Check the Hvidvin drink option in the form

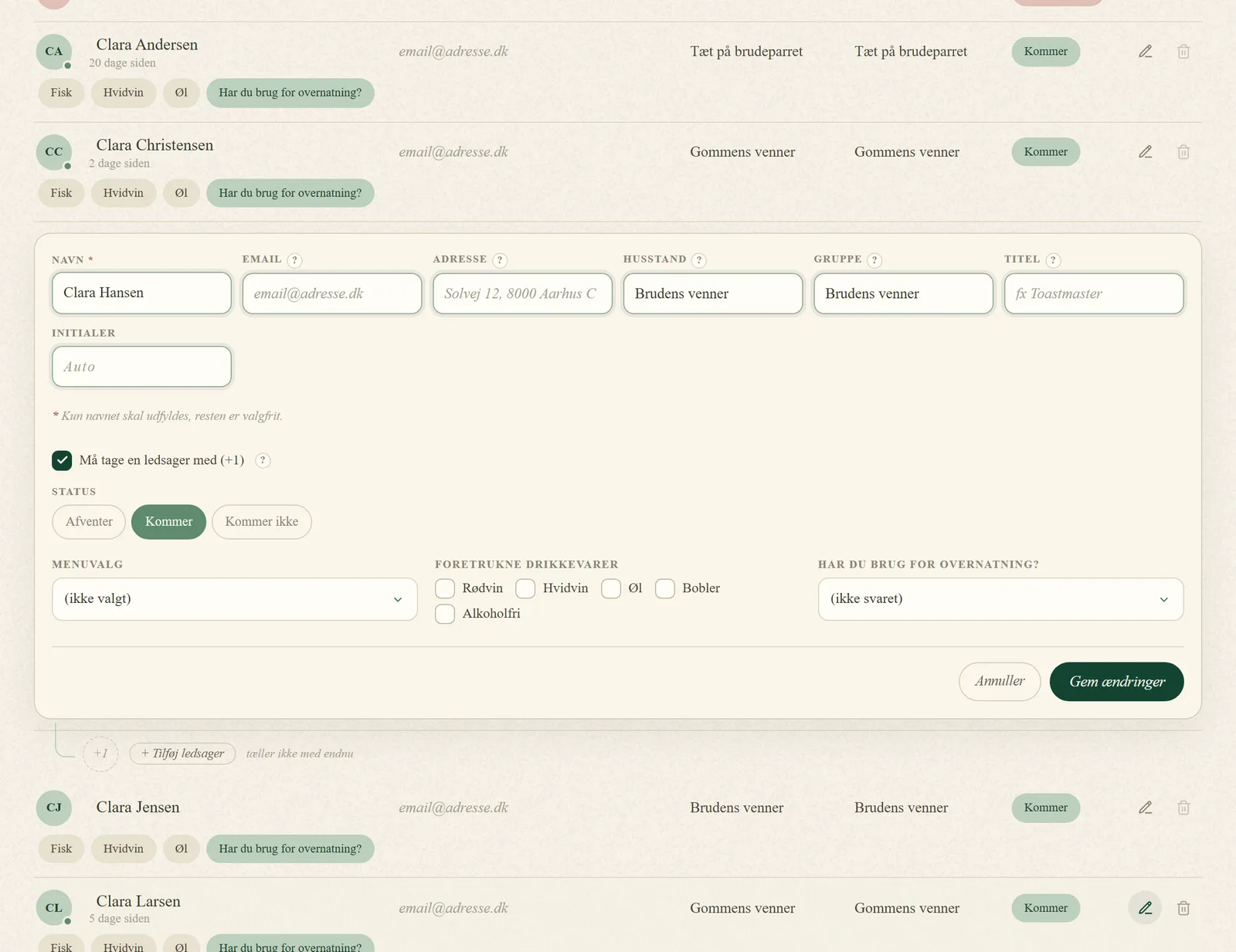(x=525, y=588)
